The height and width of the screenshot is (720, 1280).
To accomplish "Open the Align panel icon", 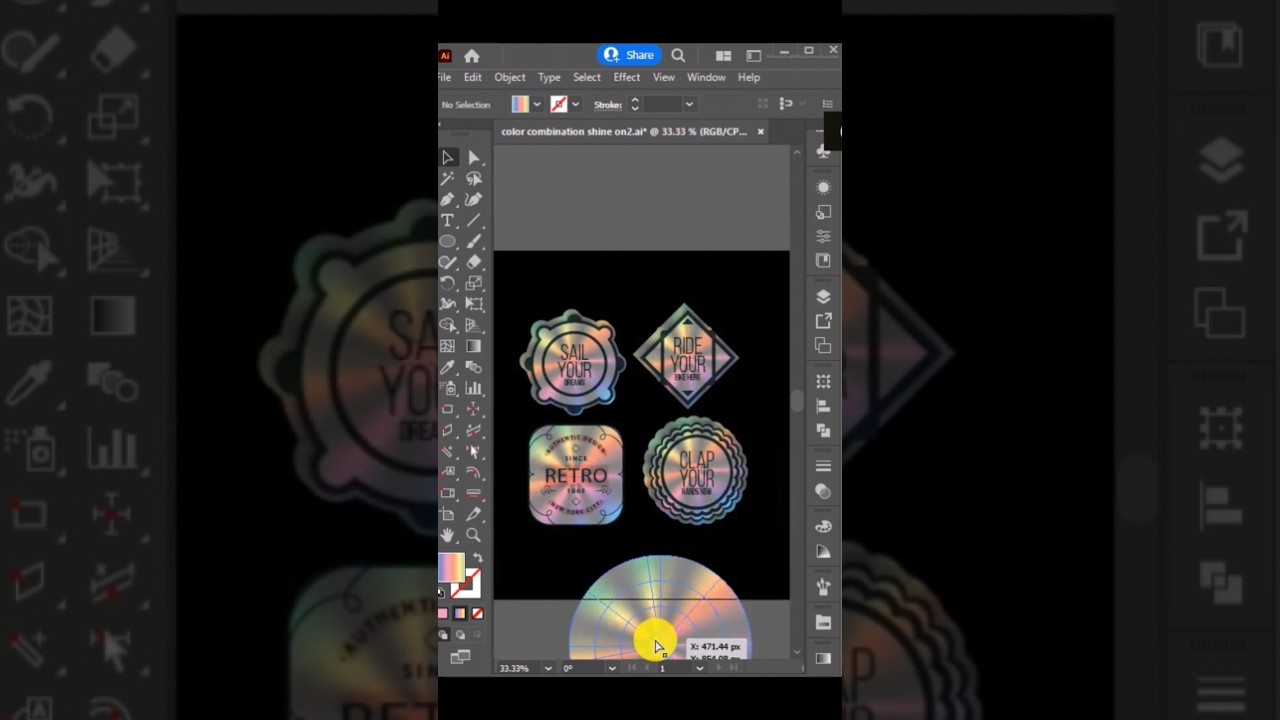I will pyautogui.click(x=823, y=406).
